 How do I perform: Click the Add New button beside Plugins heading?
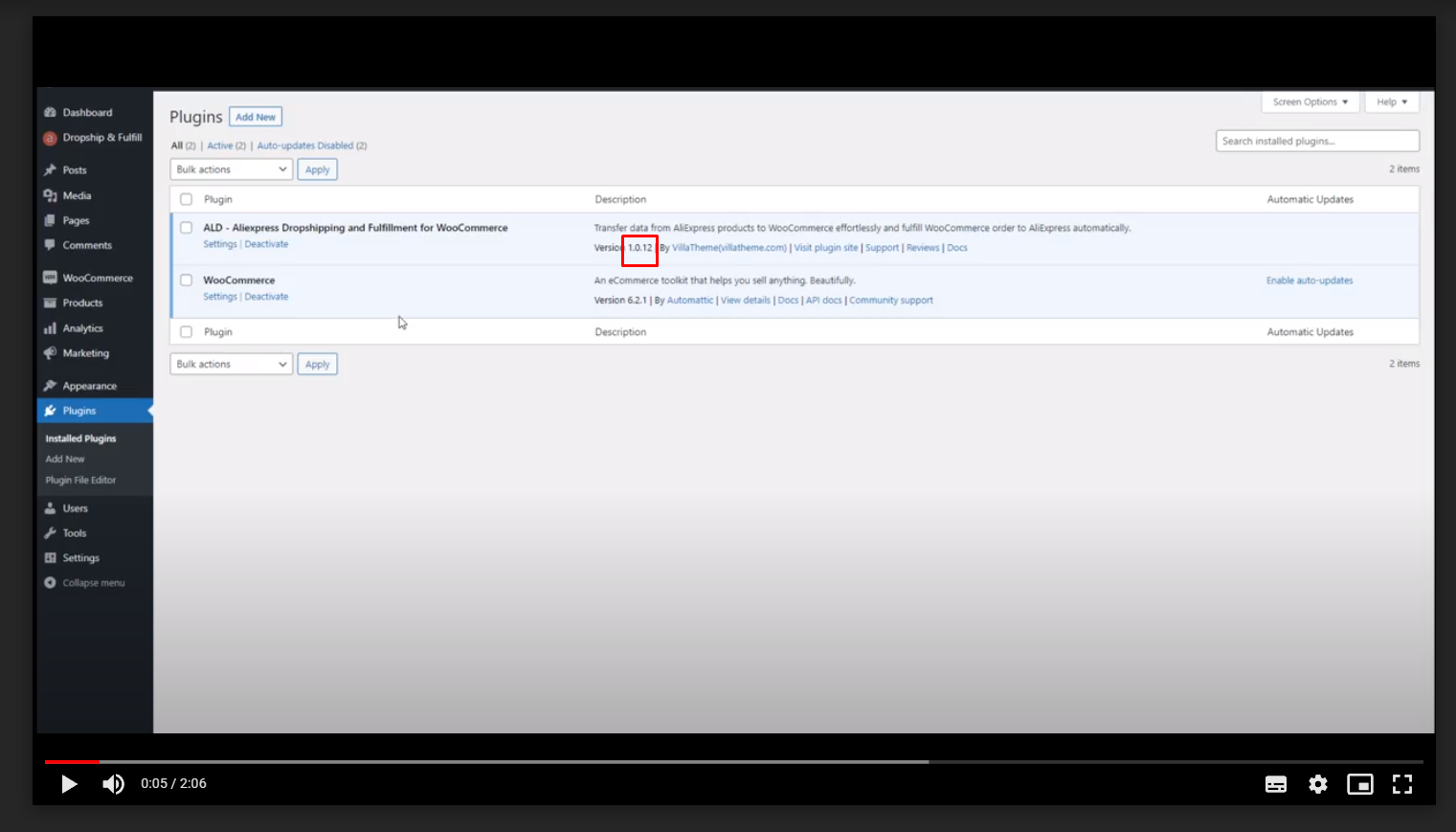pyautogui.click(x=256, y=117)
